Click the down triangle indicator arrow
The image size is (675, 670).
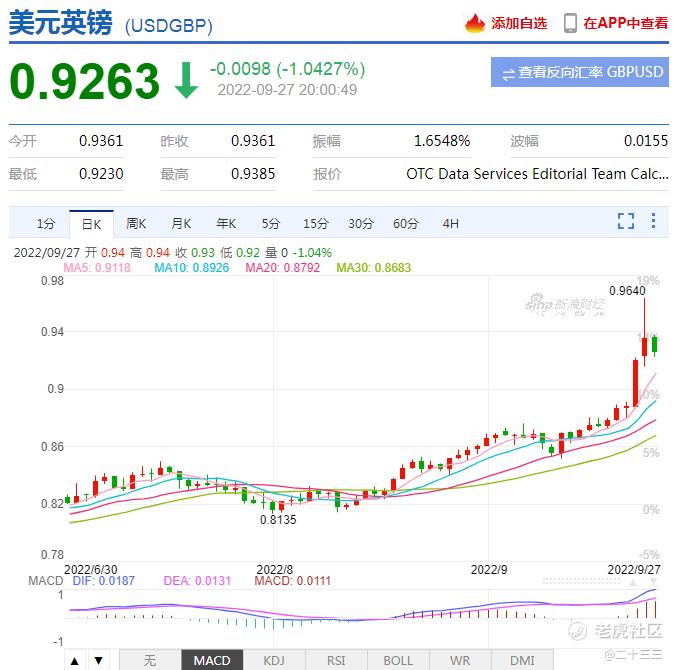(99, 661)
